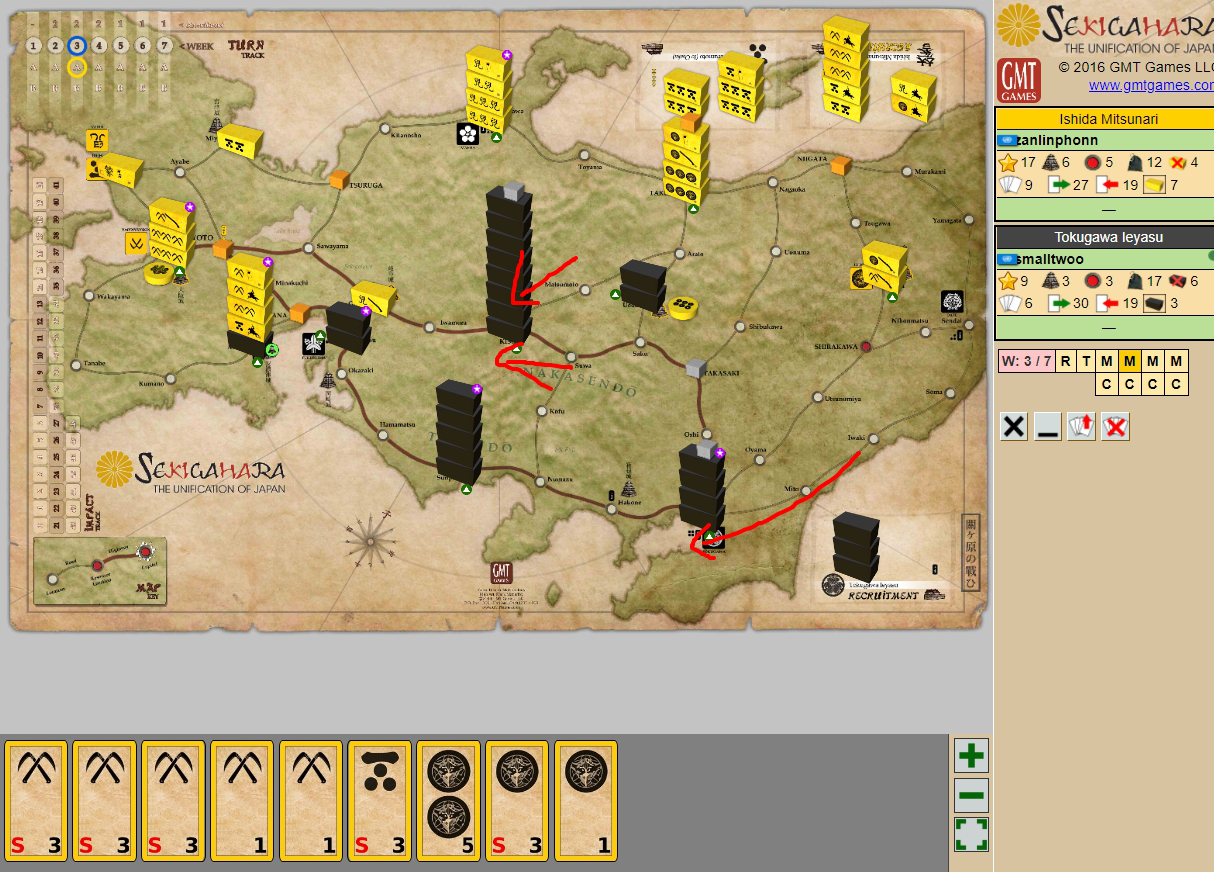Viewport: 1214px width, 872px height.
Task: Click Ishida's castle icon showing 6
Action: 1050,162
